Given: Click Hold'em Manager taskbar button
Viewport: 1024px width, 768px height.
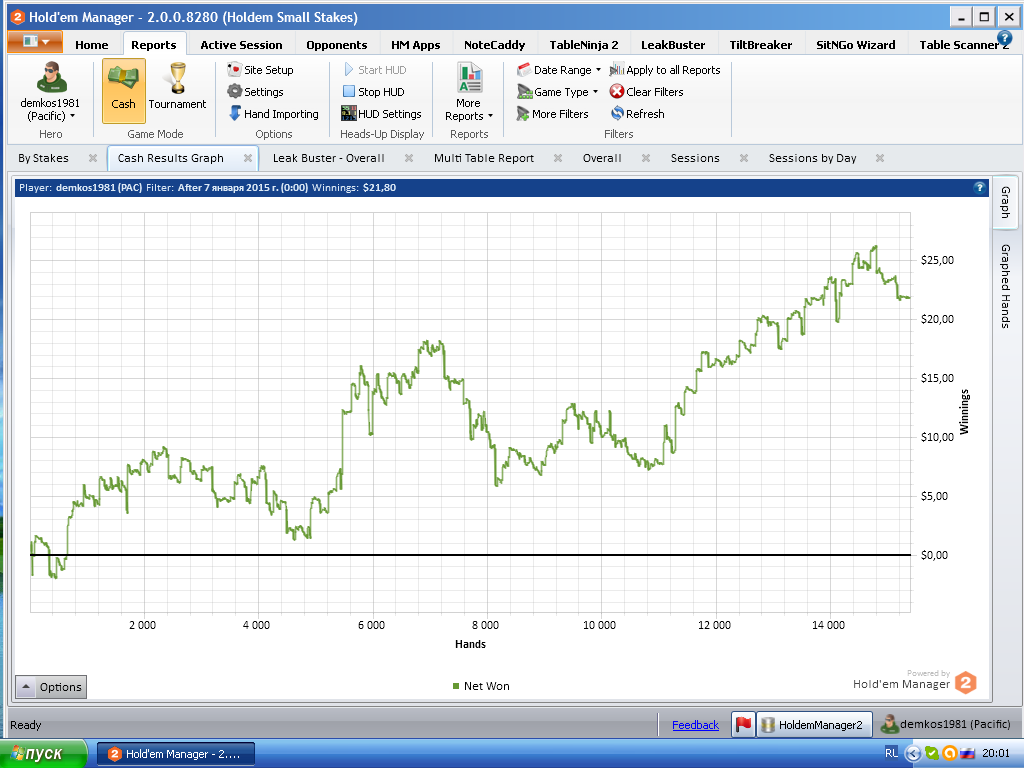Looking at the screenshot, I should 176,754.
